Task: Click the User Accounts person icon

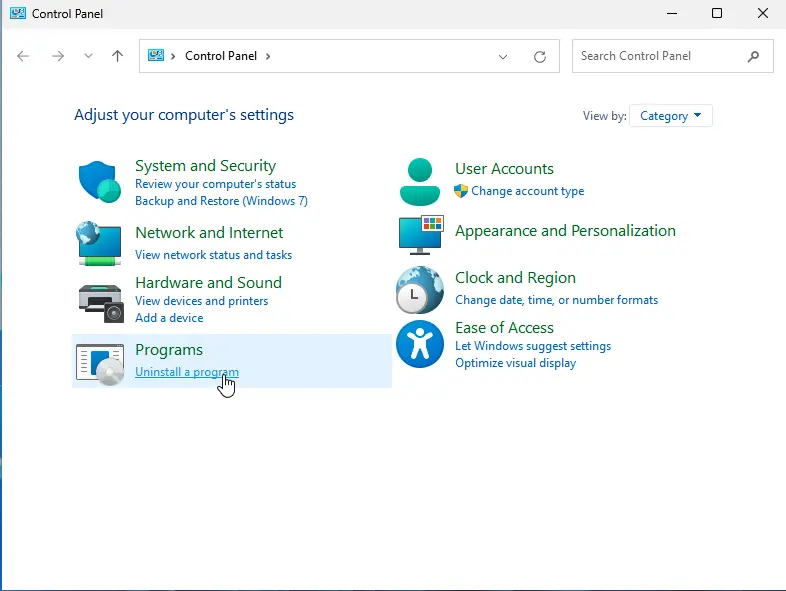Action: click(x=420, y=181)
